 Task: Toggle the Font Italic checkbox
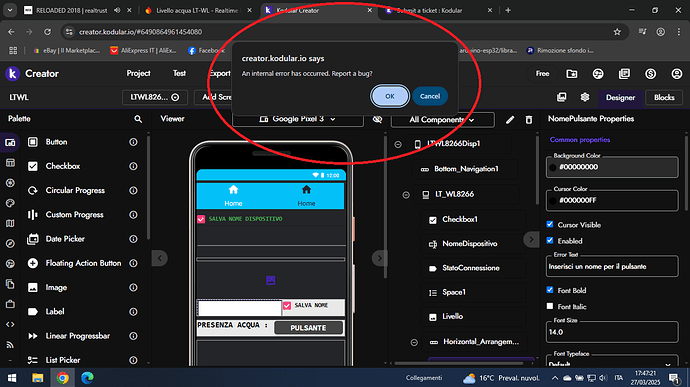point(550,306)
